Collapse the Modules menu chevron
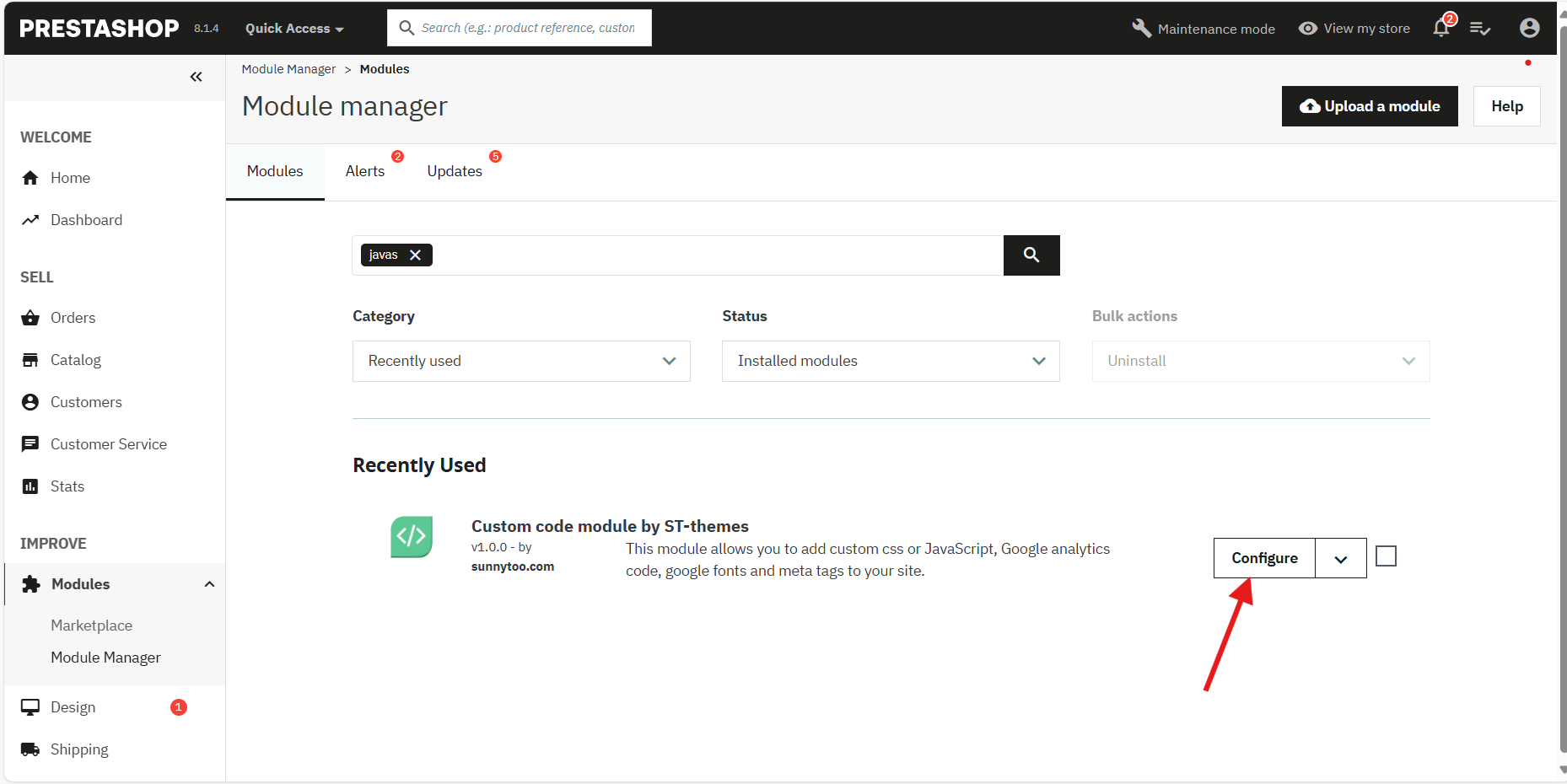Screen dimensions: 1567x784 point(209,584)
